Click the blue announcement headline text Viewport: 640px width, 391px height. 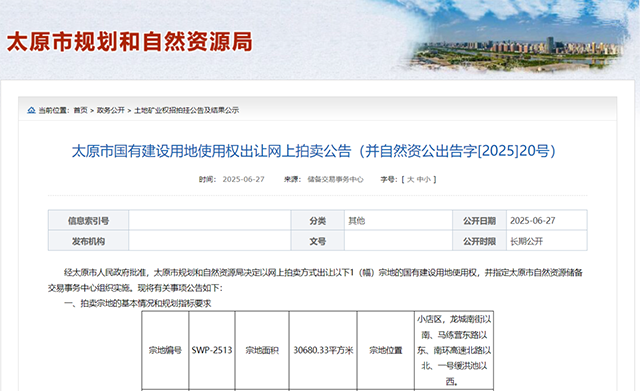[313, 151]
